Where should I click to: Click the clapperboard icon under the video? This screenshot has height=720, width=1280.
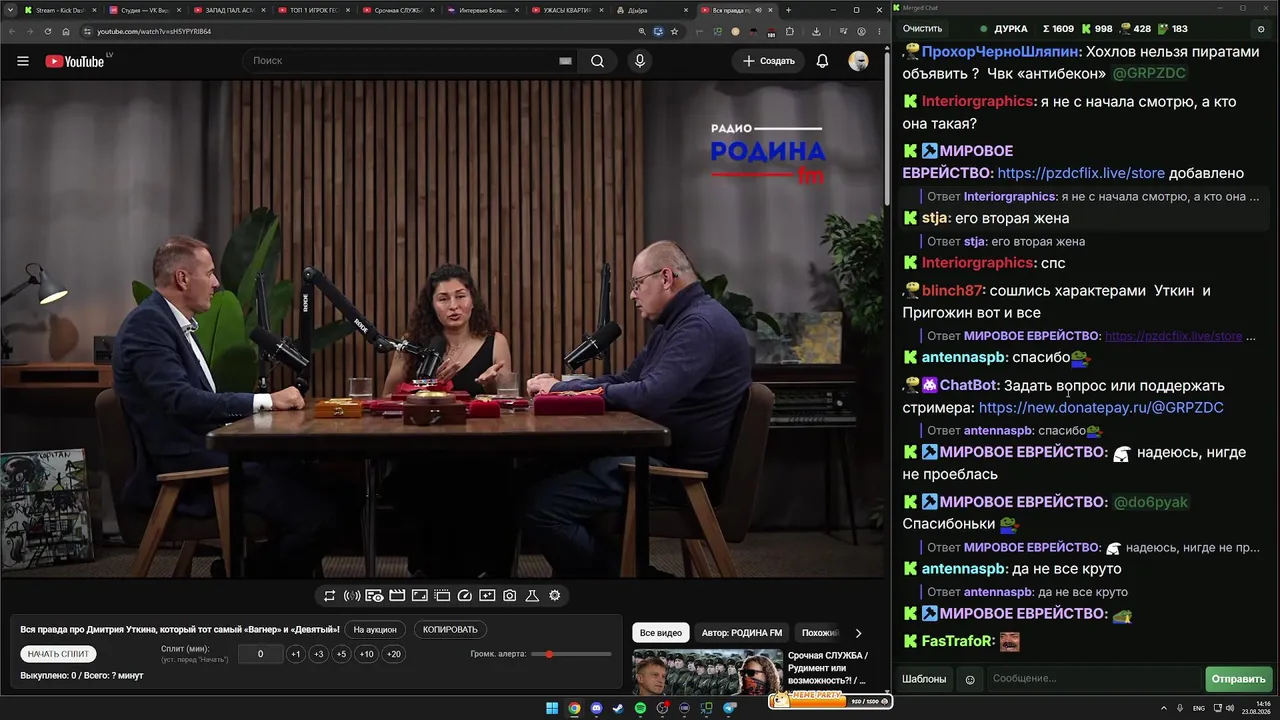(x=397, y=595)
